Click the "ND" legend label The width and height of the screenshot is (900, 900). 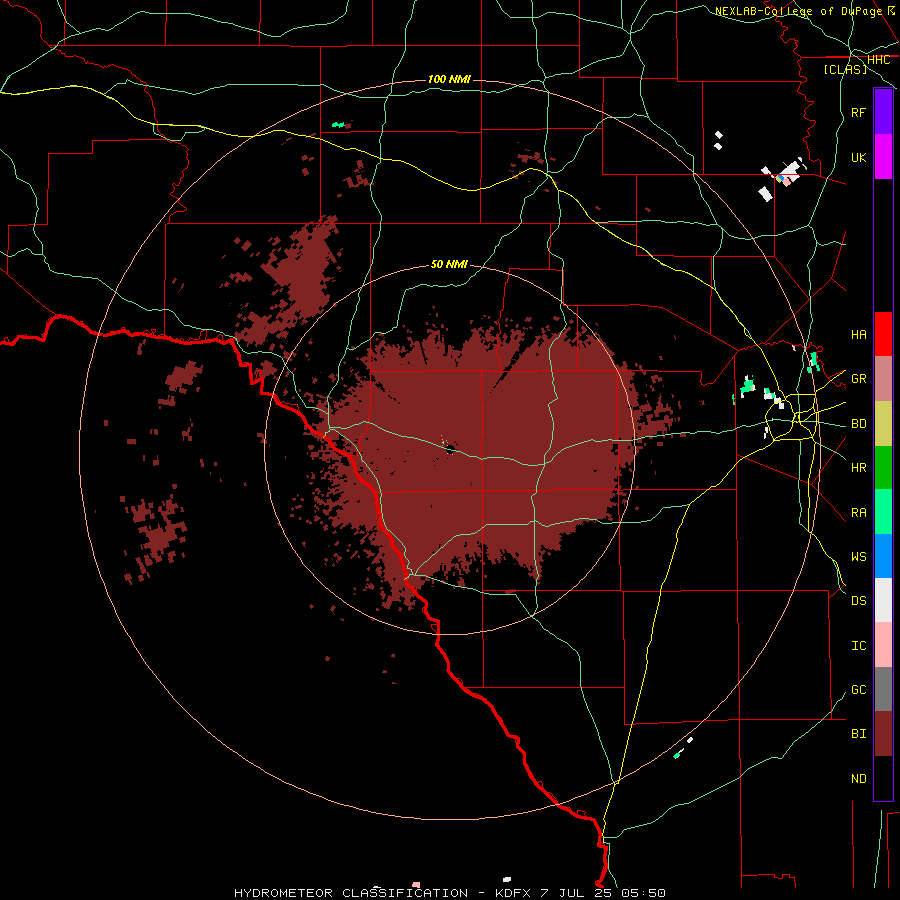pyautogui.click(x=858, y=779)
